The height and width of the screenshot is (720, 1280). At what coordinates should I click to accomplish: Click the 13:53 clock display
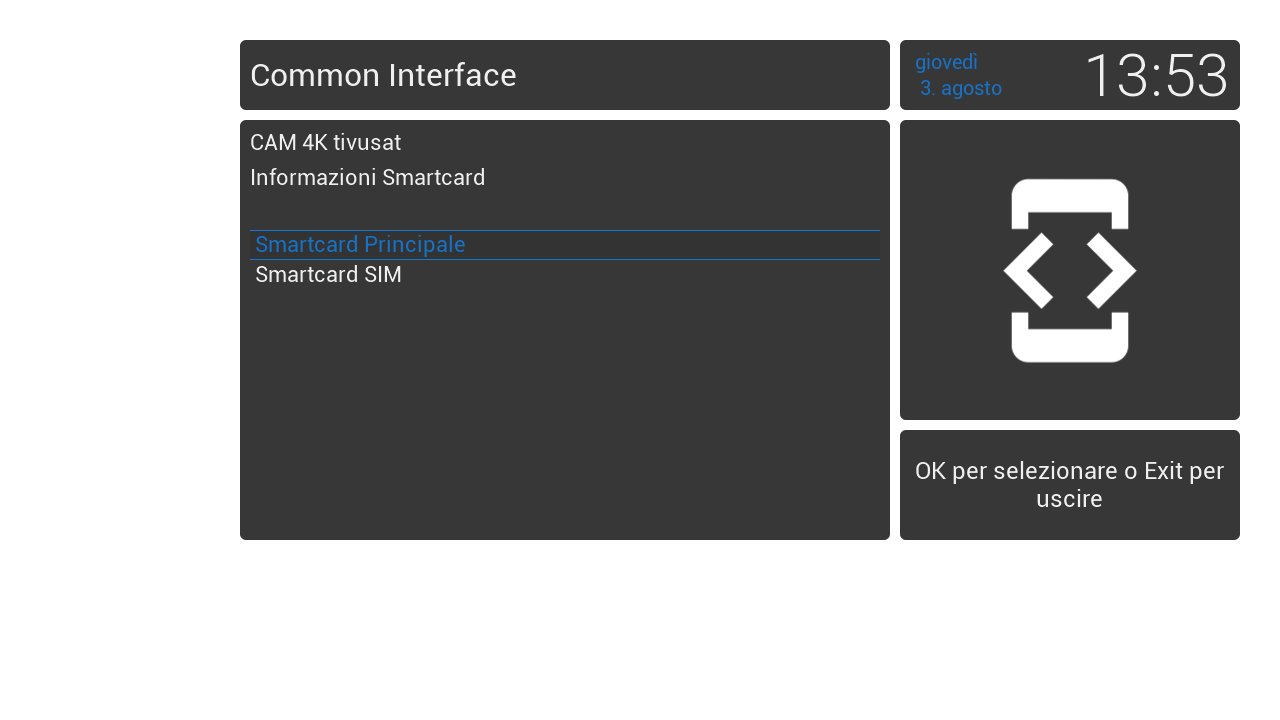click(1156, 75)
